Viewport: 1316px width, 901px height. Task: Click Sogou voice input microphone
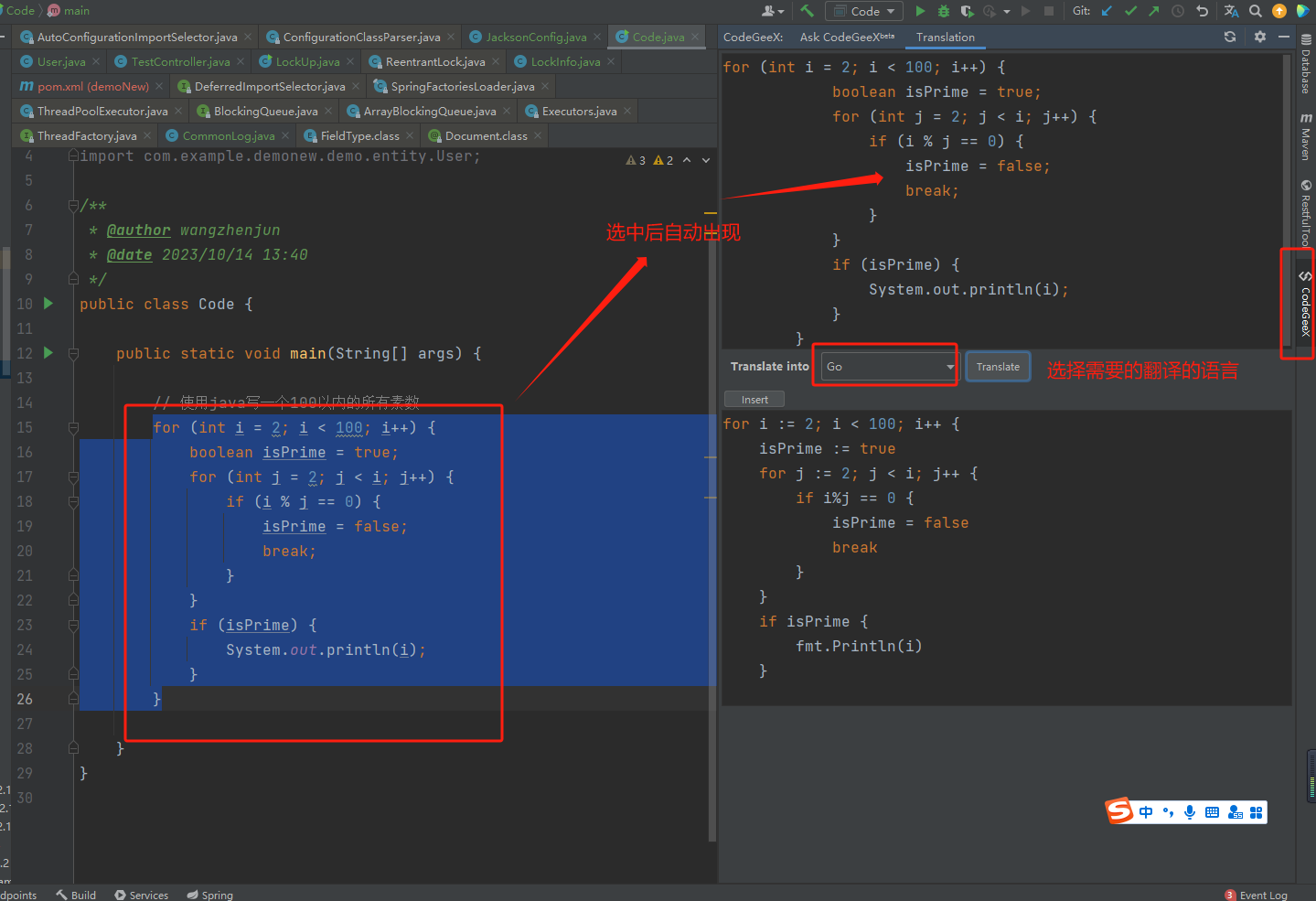[x=1190, y=812]
